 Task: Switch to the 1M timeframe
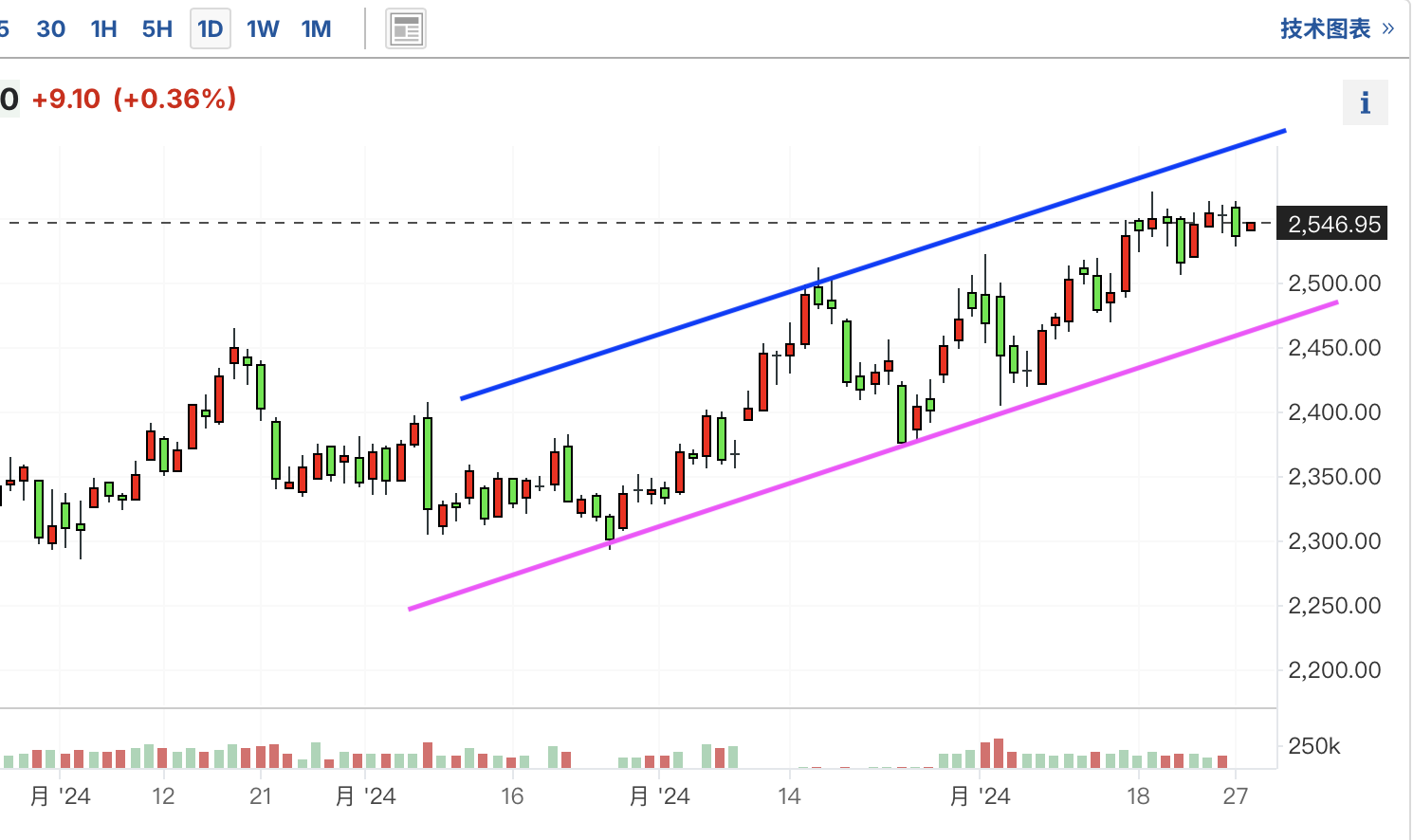click(x=317, y=29)
